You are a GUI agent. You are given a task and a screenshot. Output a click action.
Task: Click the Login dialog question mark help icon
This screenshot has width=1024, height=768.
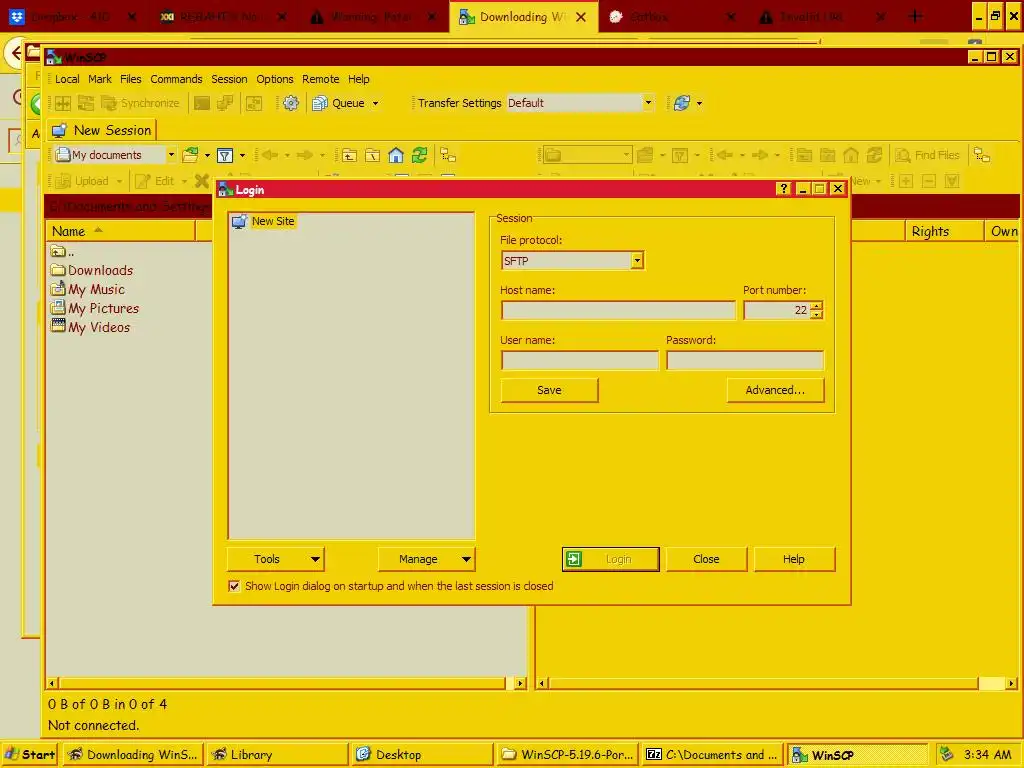coord(784,189)
